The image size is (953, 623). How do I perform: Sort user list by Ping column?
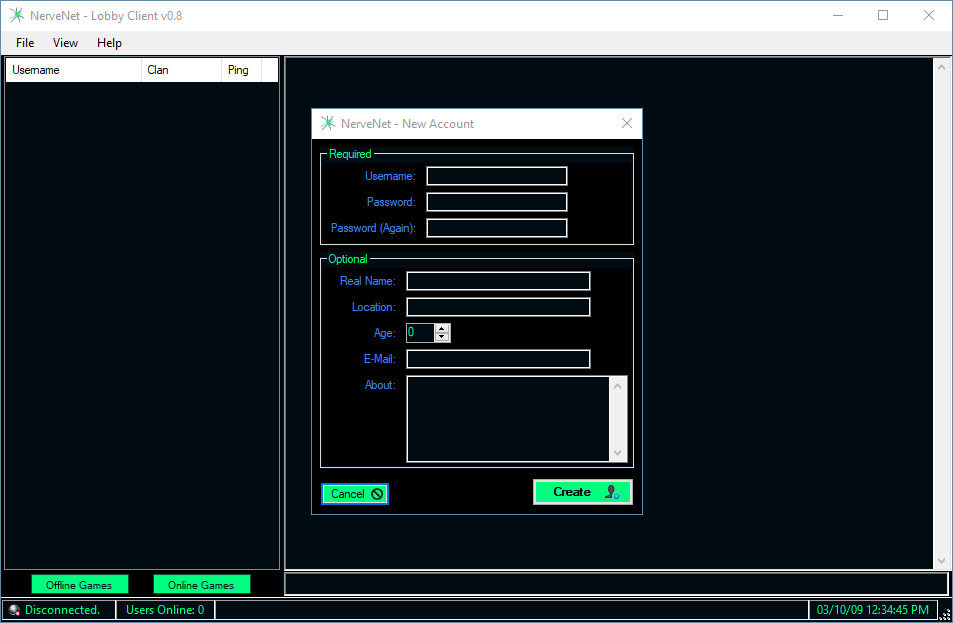coord(240,70)
